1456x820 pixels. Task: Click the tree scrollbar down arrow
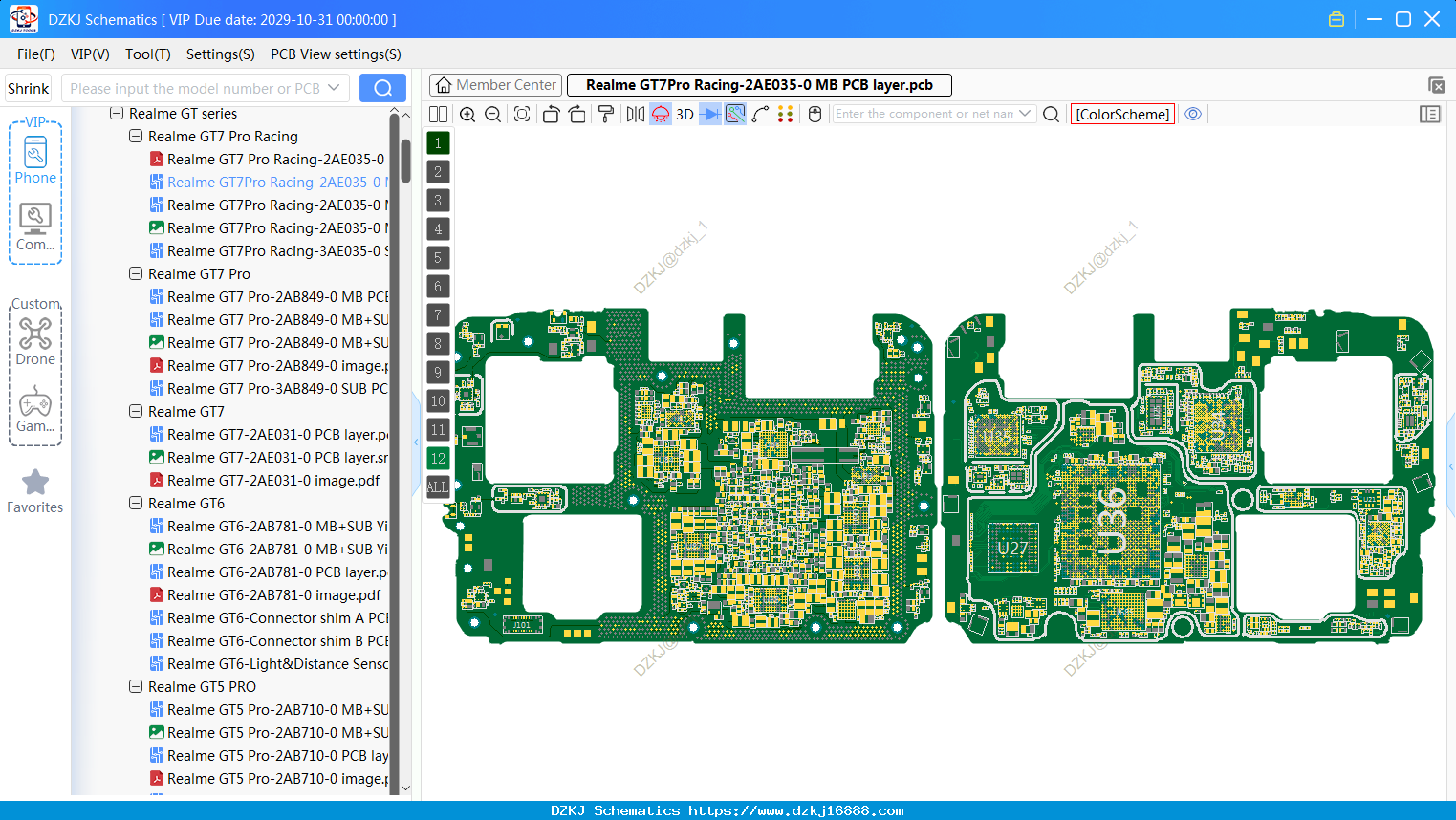406,788
